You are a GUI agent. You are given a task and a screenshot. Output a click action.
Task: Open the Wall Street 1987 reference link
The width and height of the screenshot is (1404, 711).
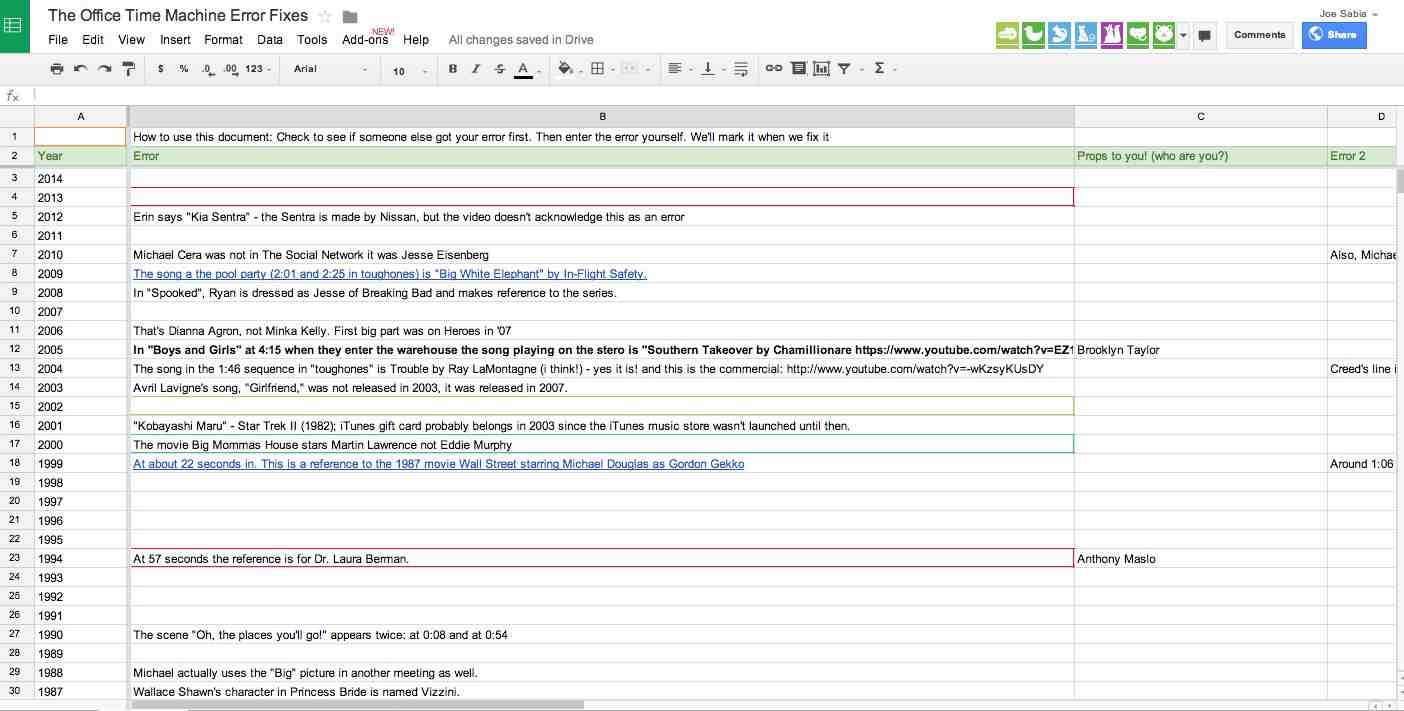coord(438,464)
